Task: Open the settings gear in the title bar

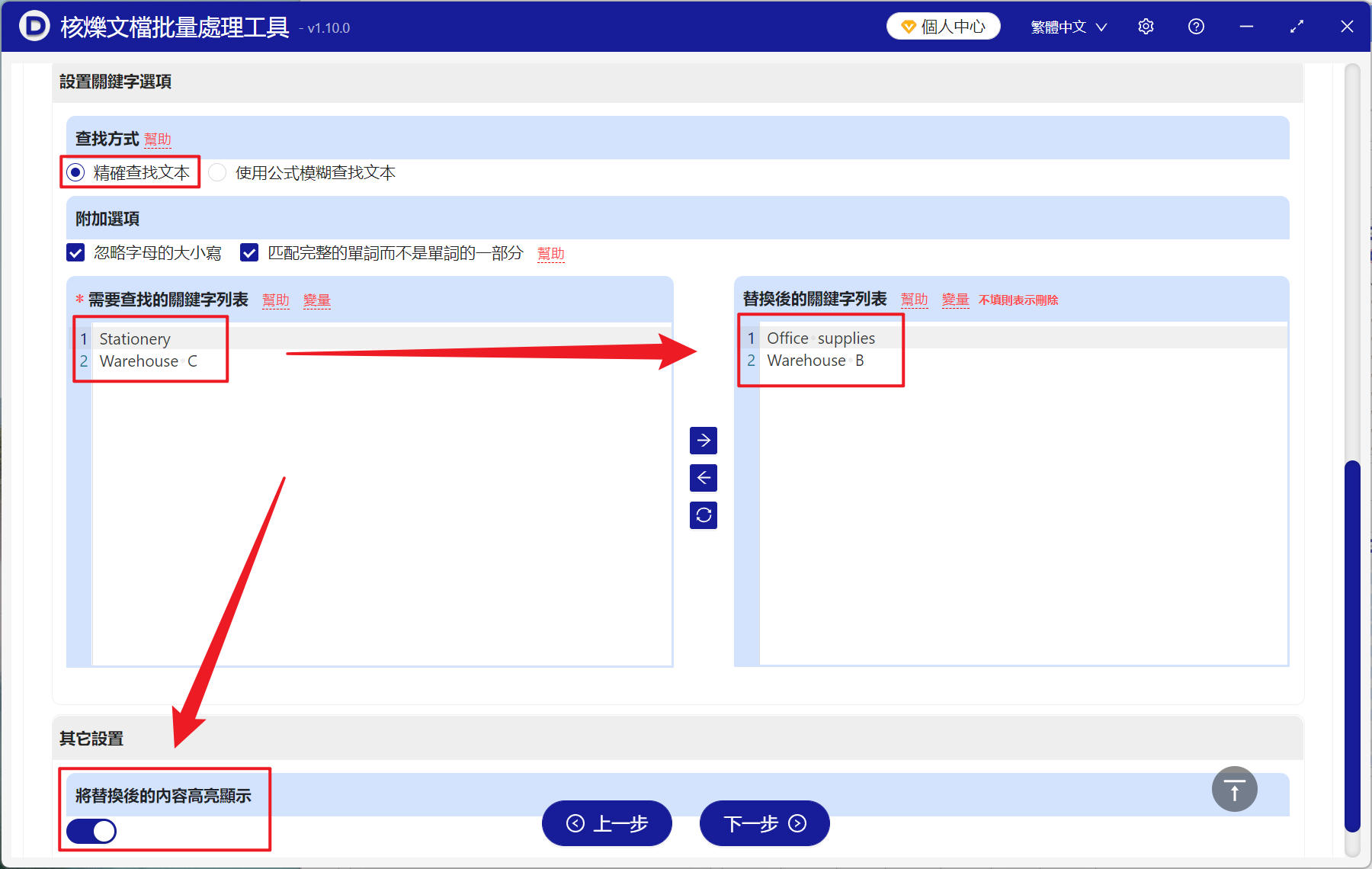Action: tap(1146, 26)
